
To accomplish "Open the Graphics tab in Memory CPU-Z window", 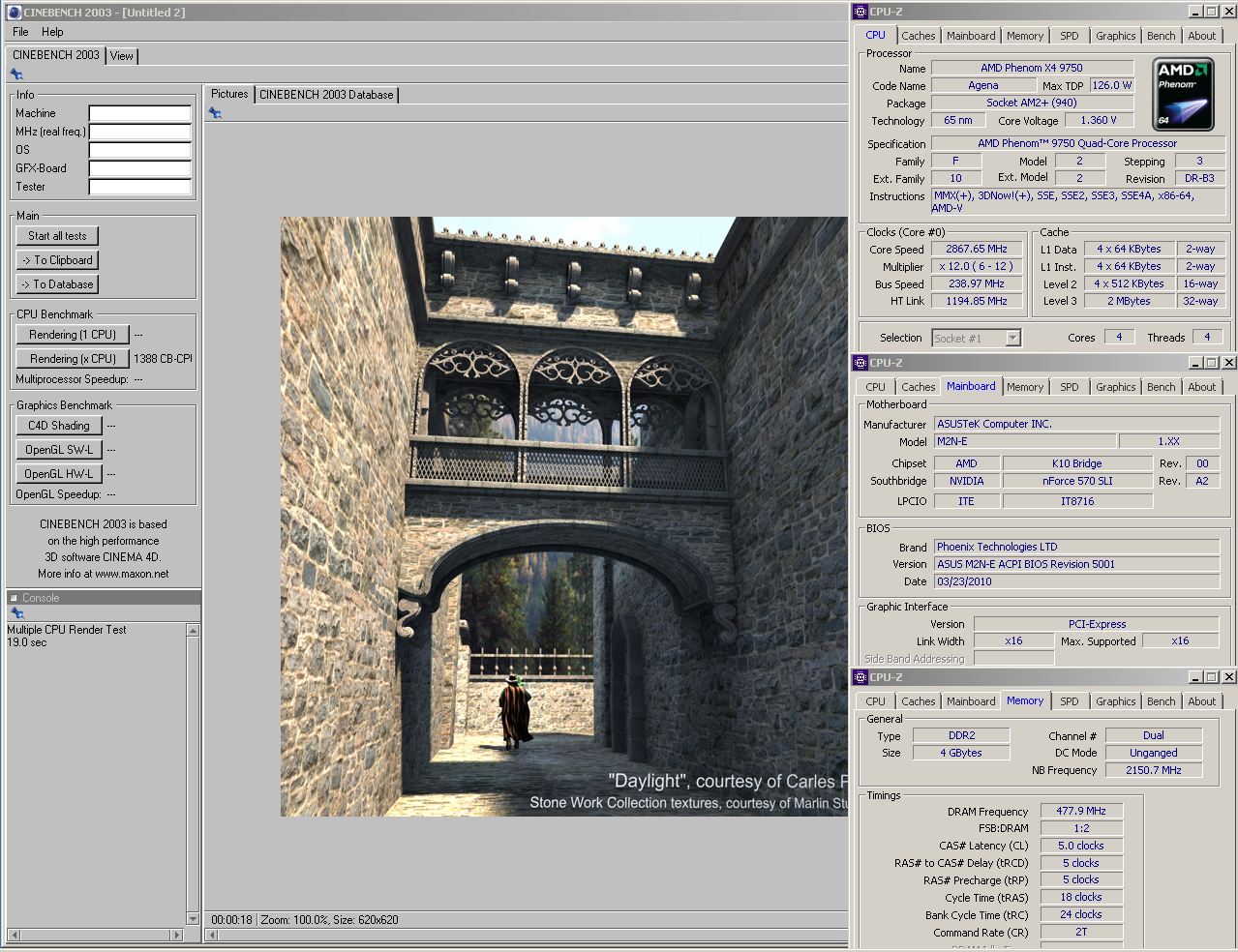I will tap(1115, 701).
